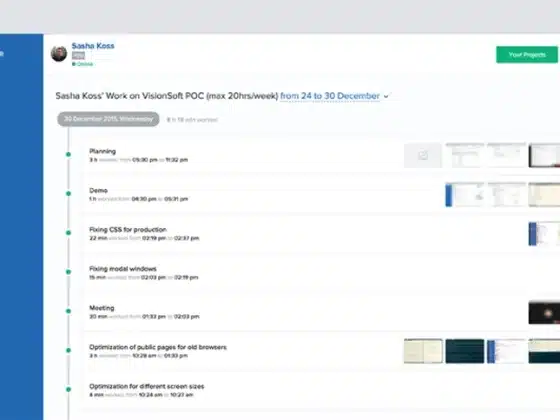Open Optimization for different screen sizes entry
The height and width of the screenshot is (420, 560).
click(146, 386)
